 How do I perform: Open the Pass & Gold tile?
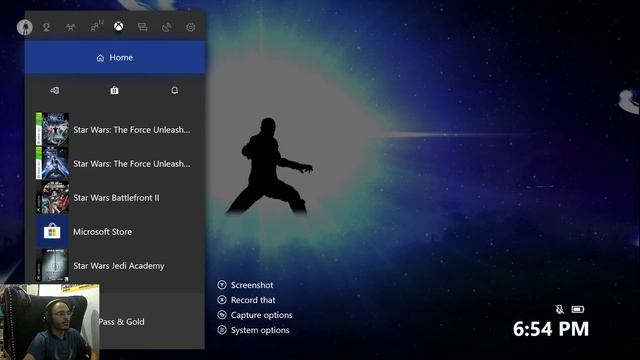pyautogui.click(x=152, y=321)
